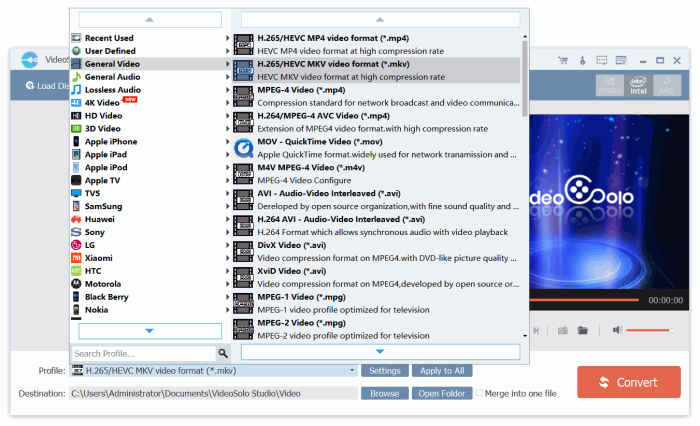700x426 pixels.
Task: Expand the SamSung submenu arrow
Action: (227, 206)
